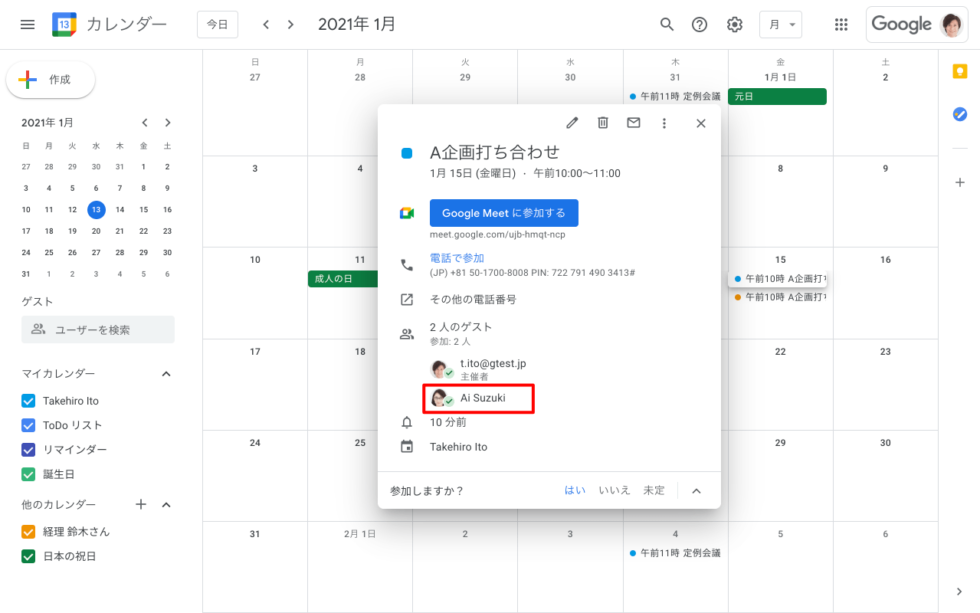Email guests with the envelope icon
980x613 pixels.
click(633, 123)
